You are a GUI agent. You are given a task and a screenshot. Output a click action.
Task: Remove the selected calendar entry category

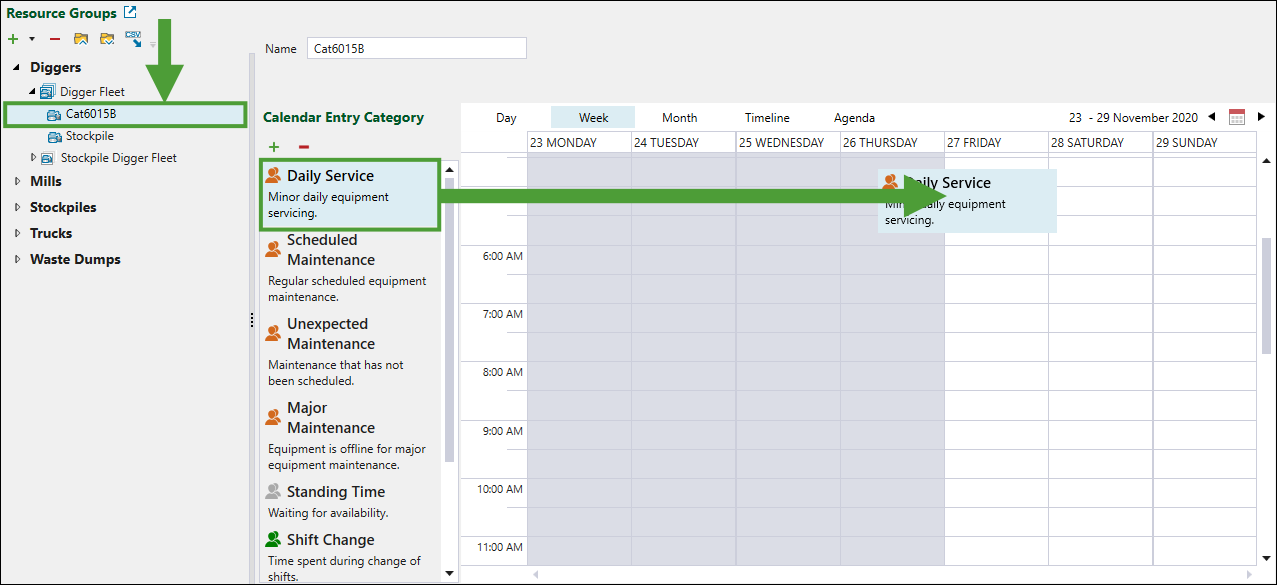click(304, 147)
